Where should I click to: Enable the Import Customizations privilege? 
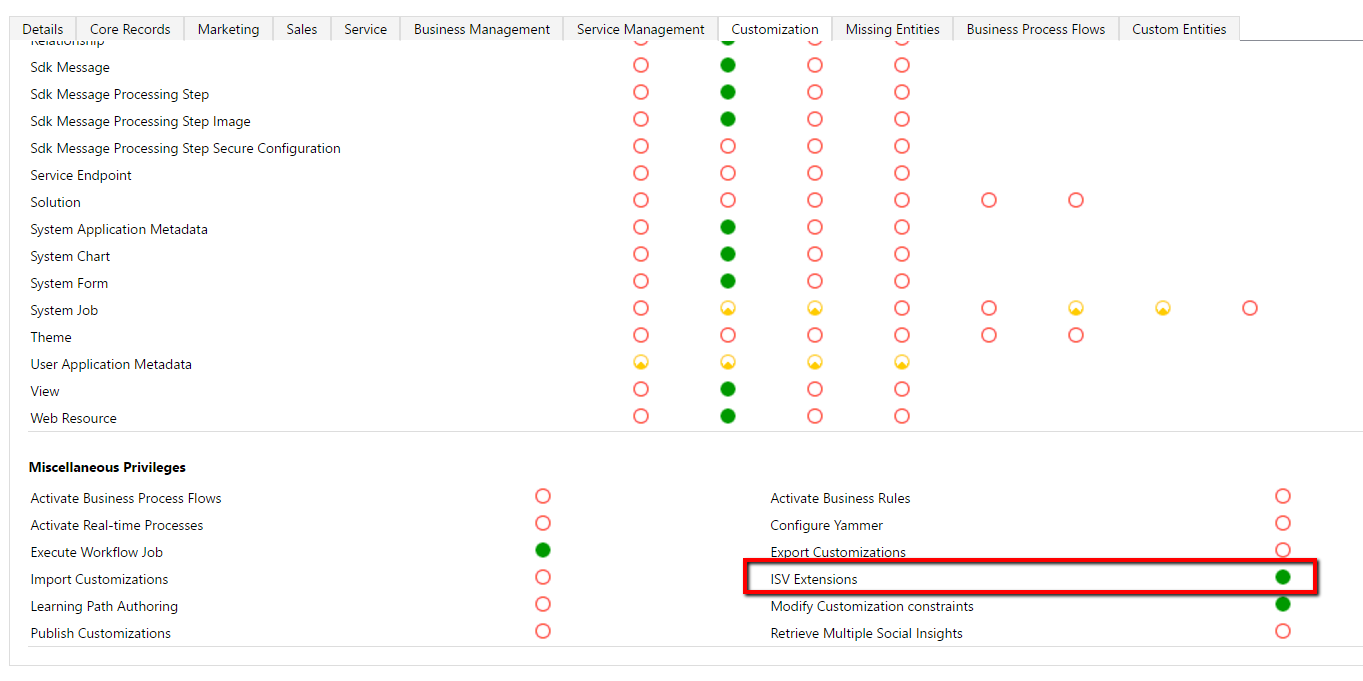click(x=543, y=578)
